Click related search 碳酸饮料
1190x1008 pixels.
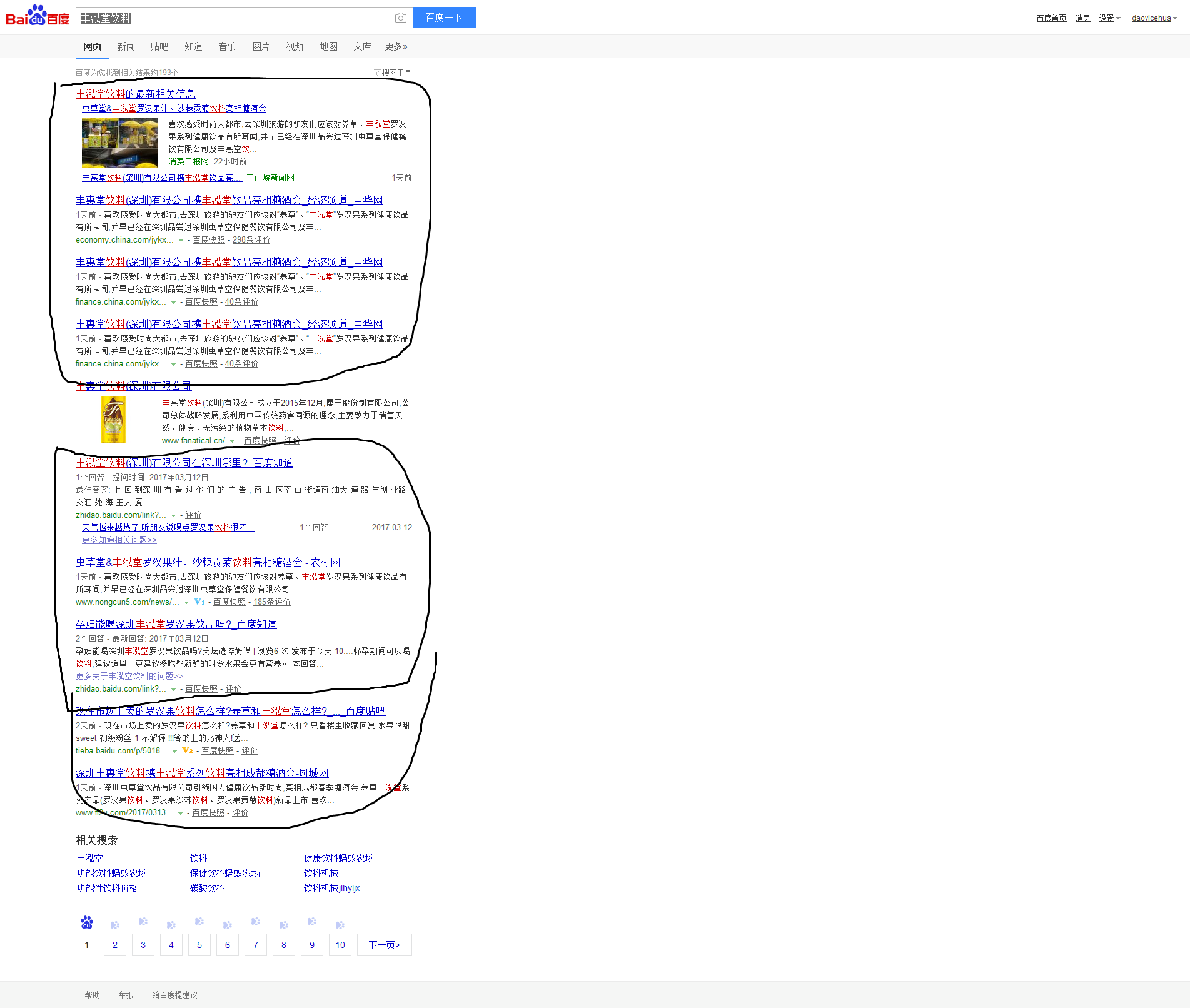click(x=207, y=888)
